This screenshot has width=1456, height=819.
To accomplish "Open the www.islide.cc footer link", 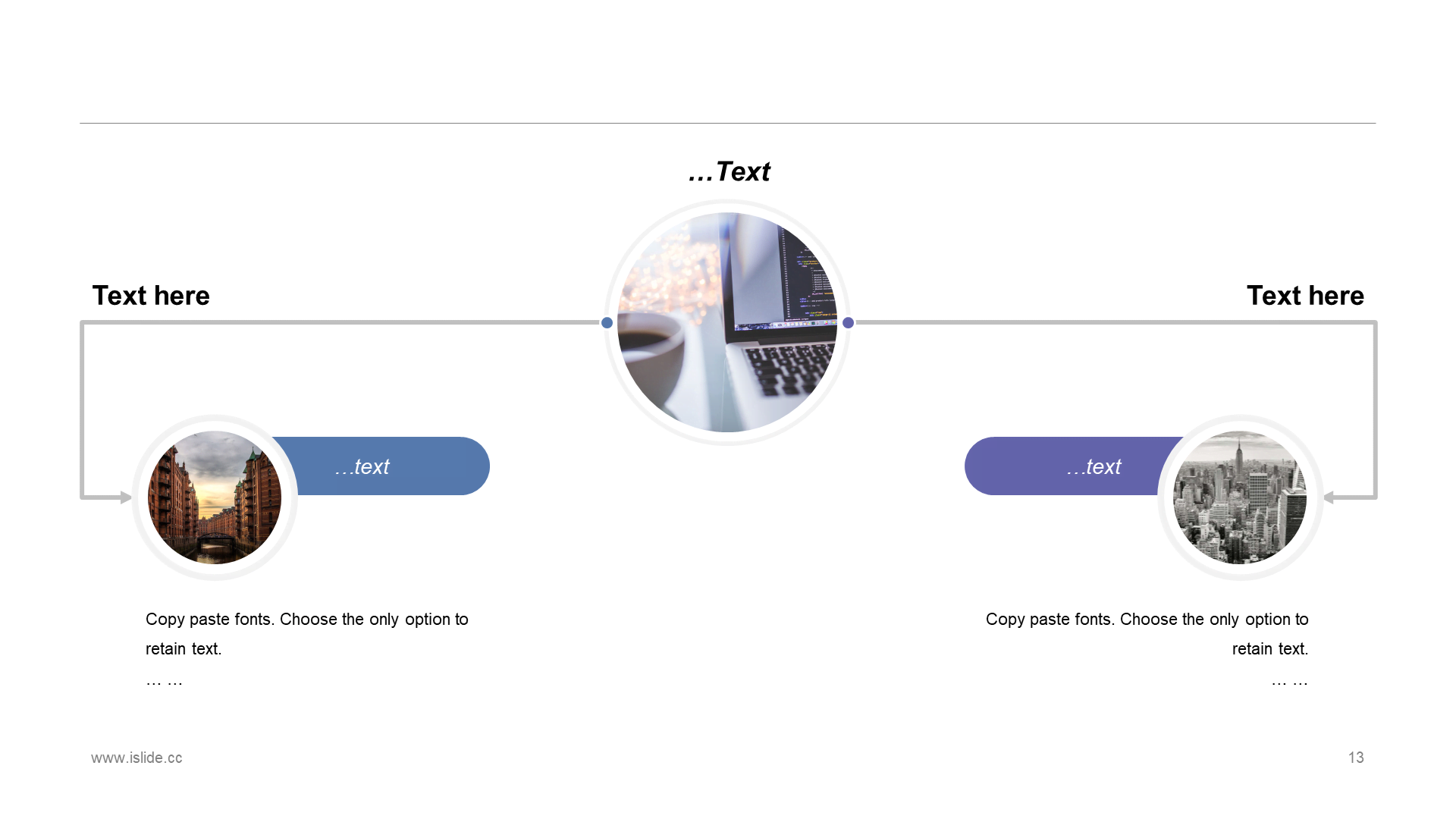I will 136,758.
